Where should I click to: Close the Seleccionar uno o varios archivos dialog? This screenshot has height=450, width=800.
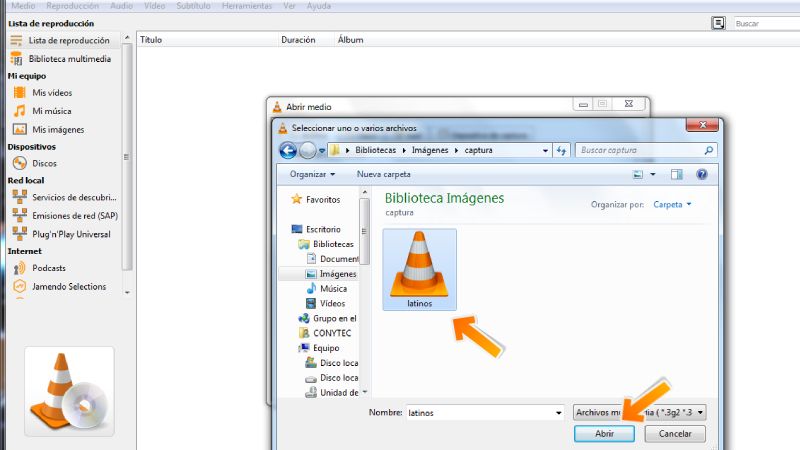pos(703,125)
